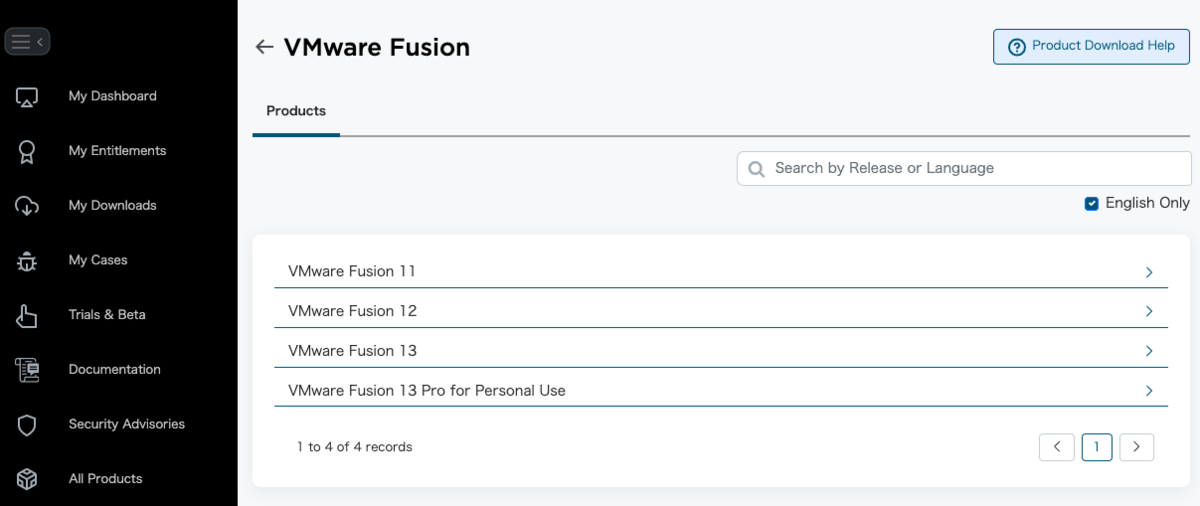The height and width of the screenshot is (506, 1200).
Task: Expand VMware Fusion 13 Pro for Personal Use chevron
Action: 1149,391
